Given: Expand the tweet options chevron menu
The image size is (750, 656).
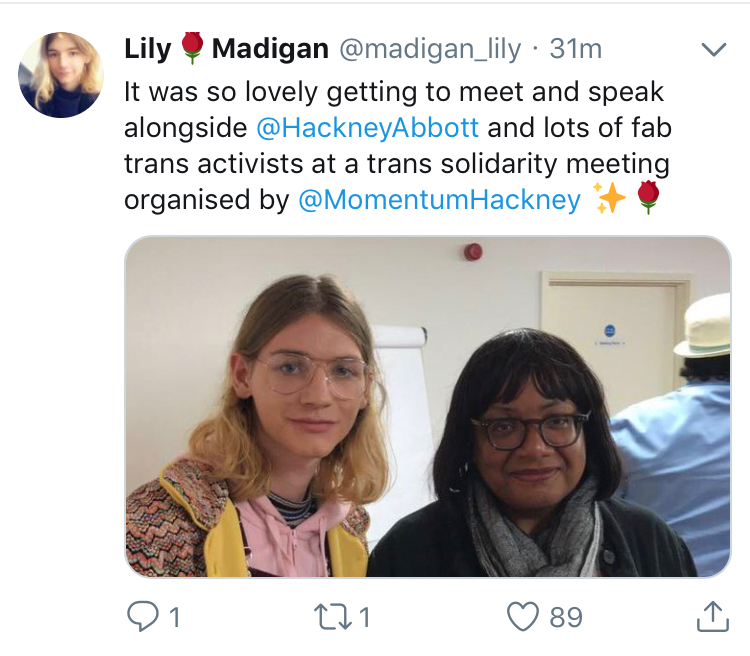Looking at the screenshot, I should pos(714,49).
